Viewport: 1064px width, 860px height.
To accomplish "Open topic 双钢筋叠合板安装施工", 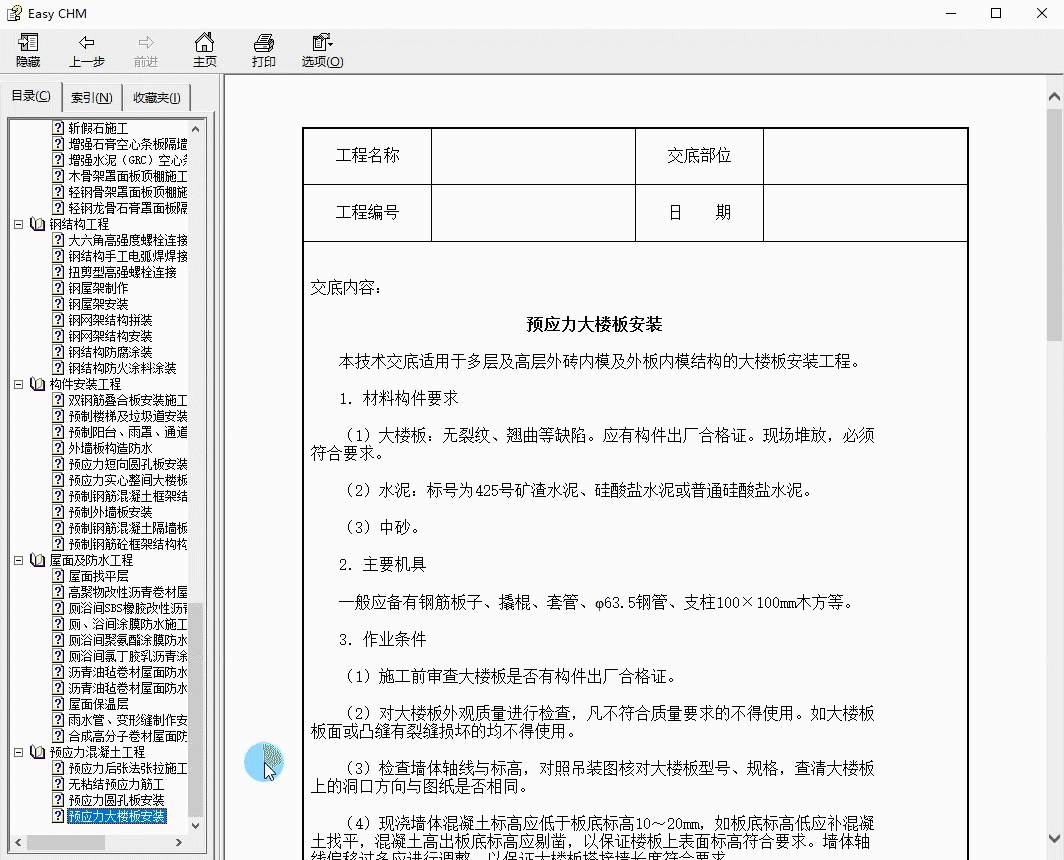I will pyautogui.click(x=128, y=400).
